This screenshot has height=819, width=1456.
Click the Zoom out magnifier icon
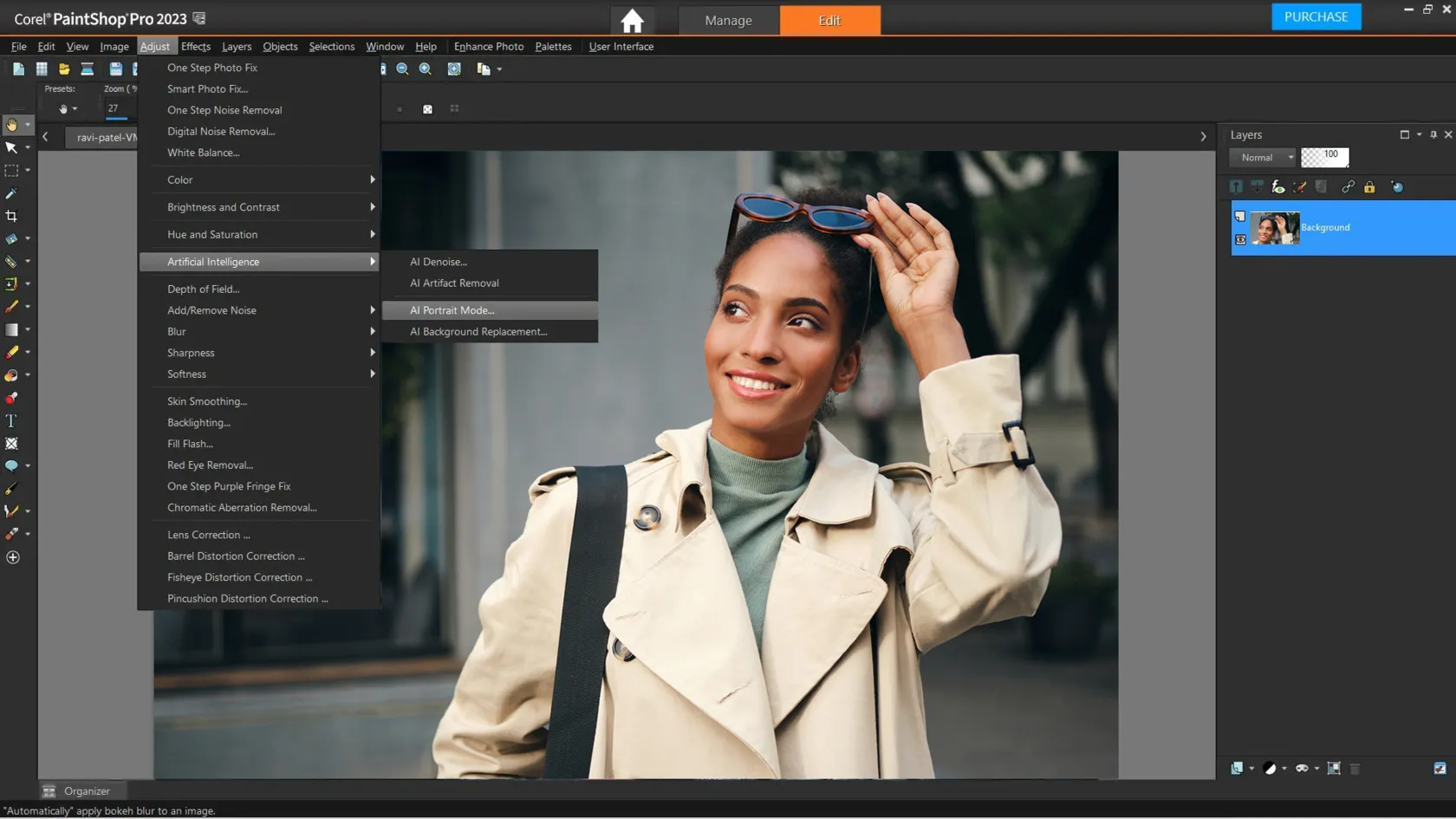(x=402, y=69)
